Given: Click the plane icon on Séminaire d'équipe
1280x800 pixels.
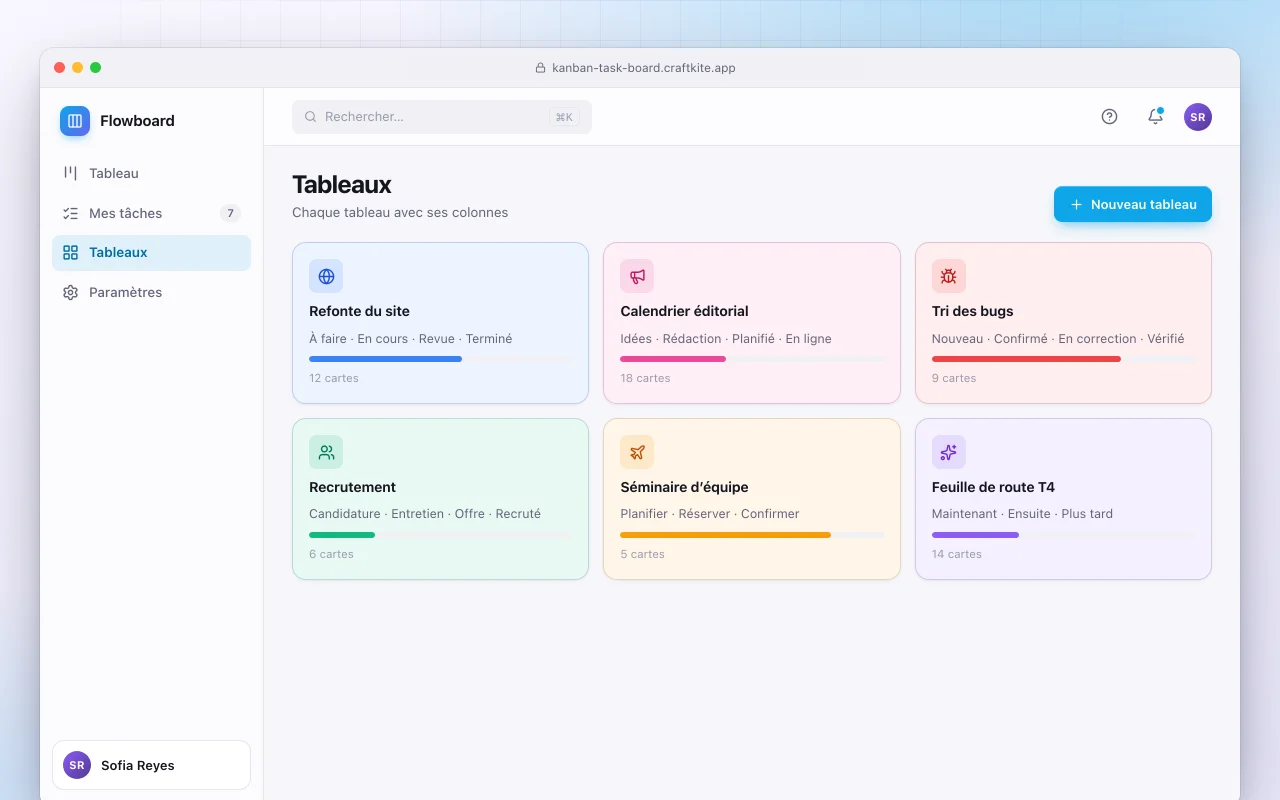Looking at the screenshot, I should (x=637, y=452).
